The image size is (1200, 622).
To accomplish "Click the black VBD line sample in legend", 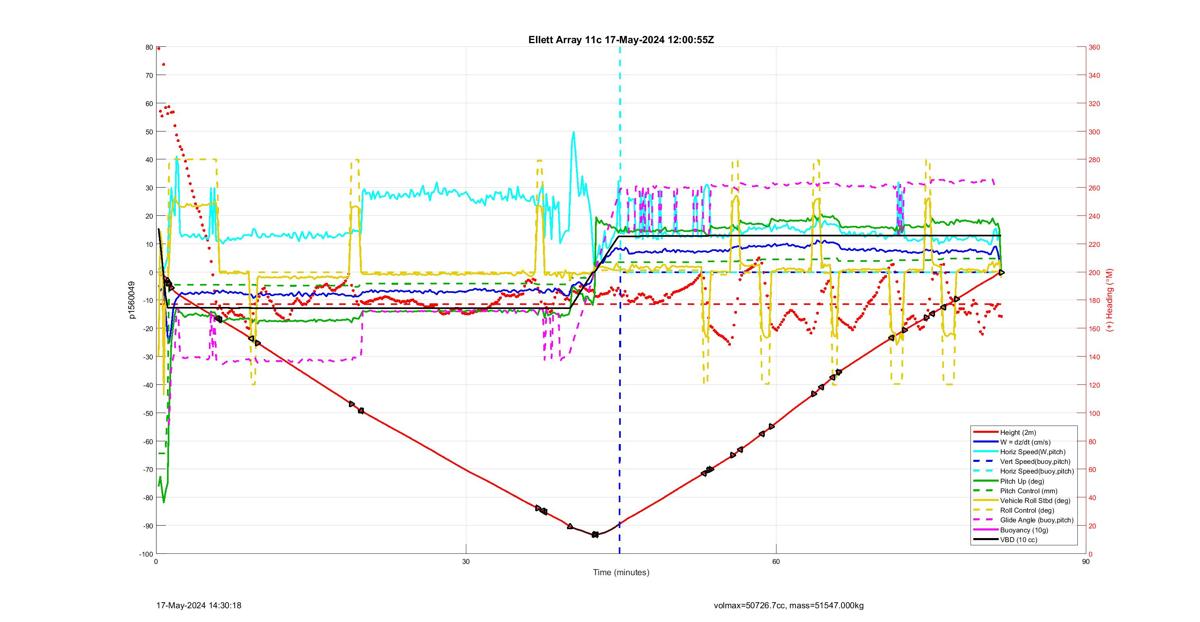I will [x=986, y=540].
